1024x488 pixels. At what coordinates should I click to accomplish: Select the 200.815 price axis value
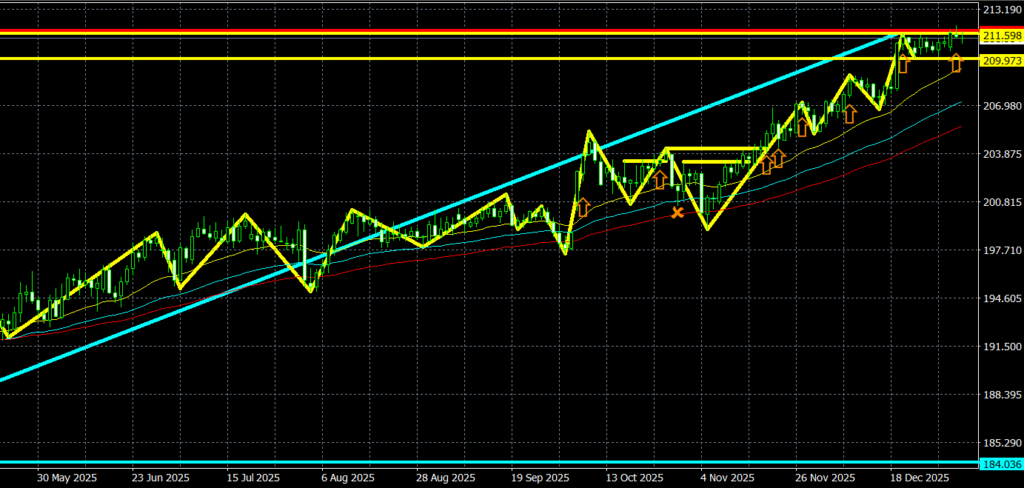click(x=1000, y=202)
